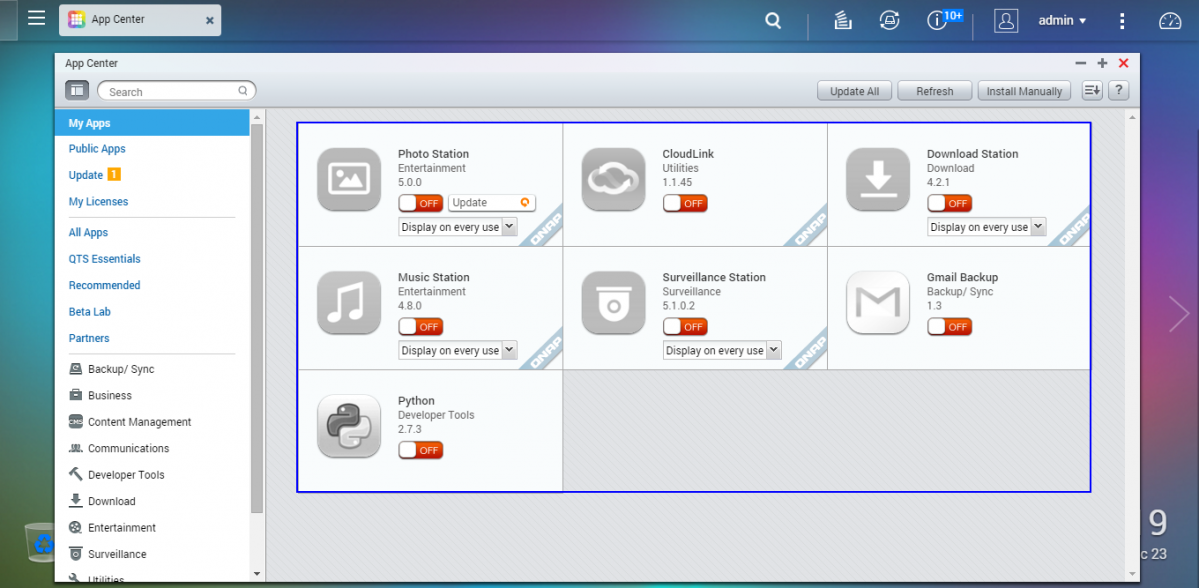Click the search field magnifier icon
The image size is (1199, 588).
[x=243, y=90]
